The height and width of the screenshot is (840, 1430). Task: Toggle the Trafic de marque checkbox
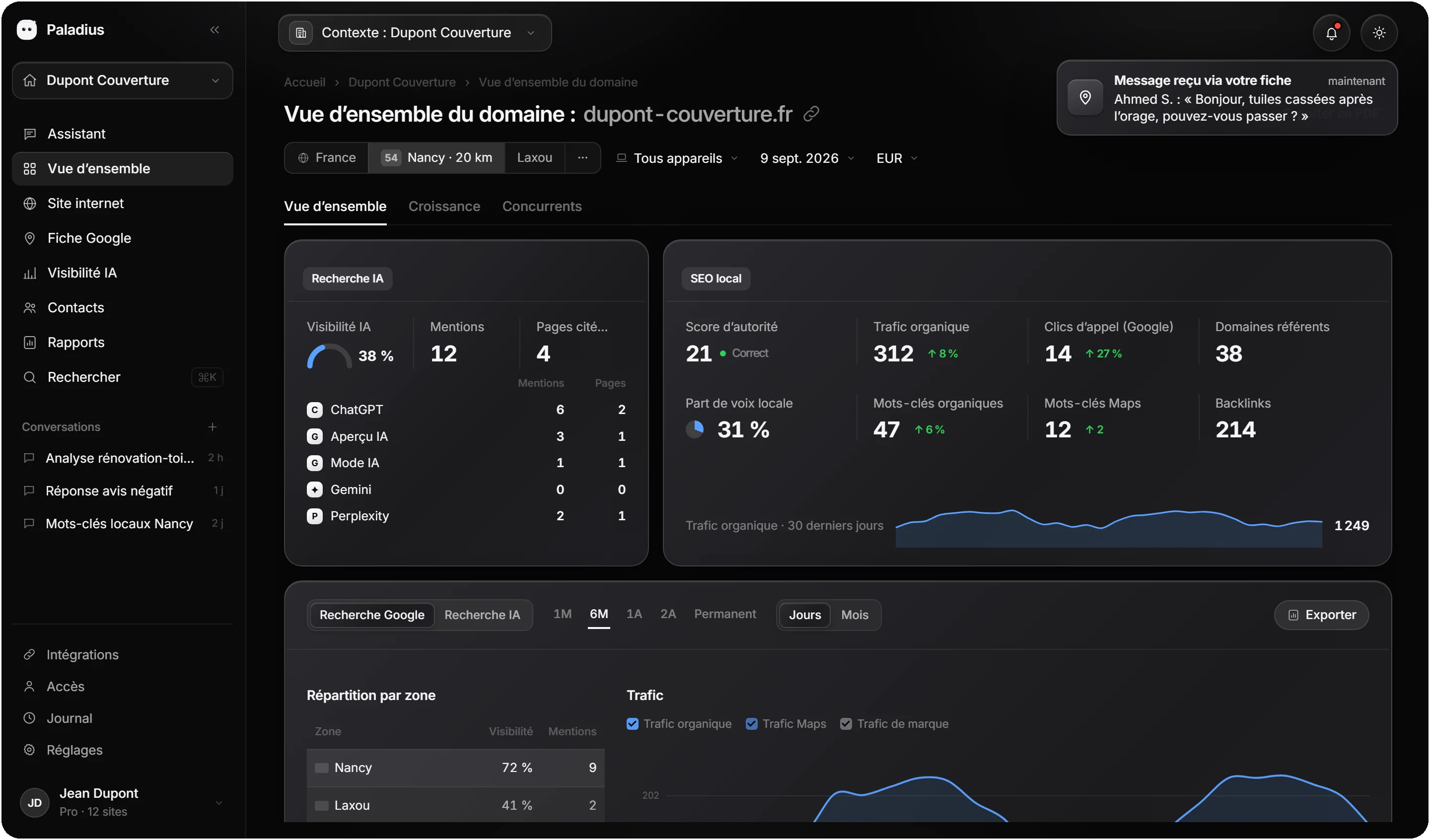[846, 724]
